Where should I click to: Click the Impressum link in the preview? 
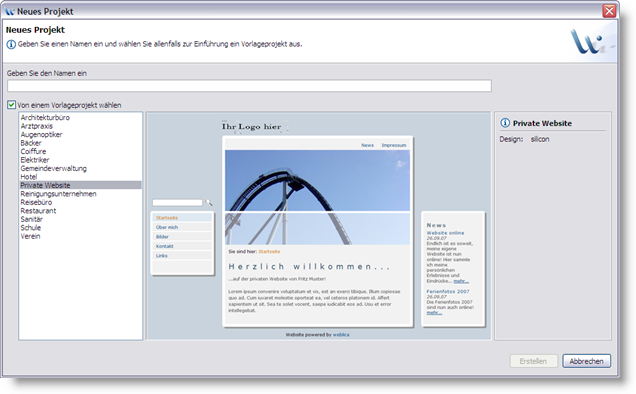click(393, 145)
